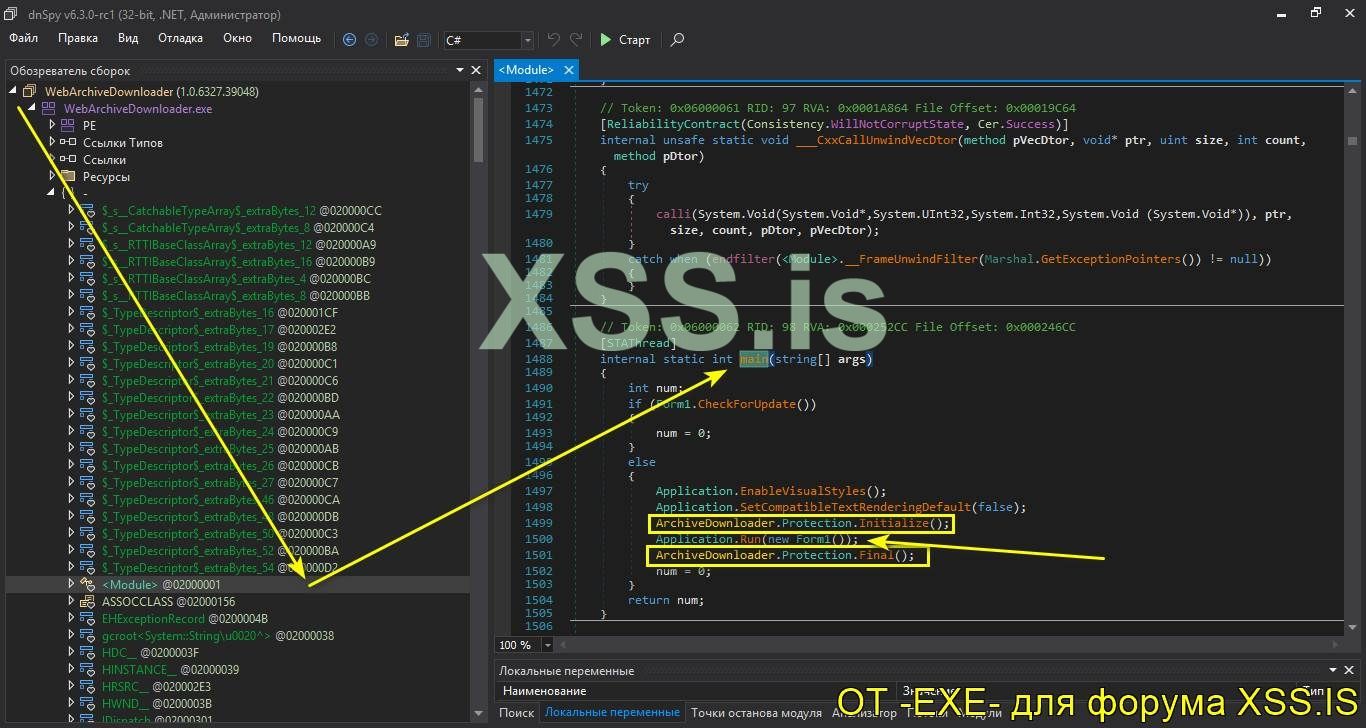This screenshot has width=1366, height=728.
Task: Click the save all disk icon
Action: (x=423, y=40)
